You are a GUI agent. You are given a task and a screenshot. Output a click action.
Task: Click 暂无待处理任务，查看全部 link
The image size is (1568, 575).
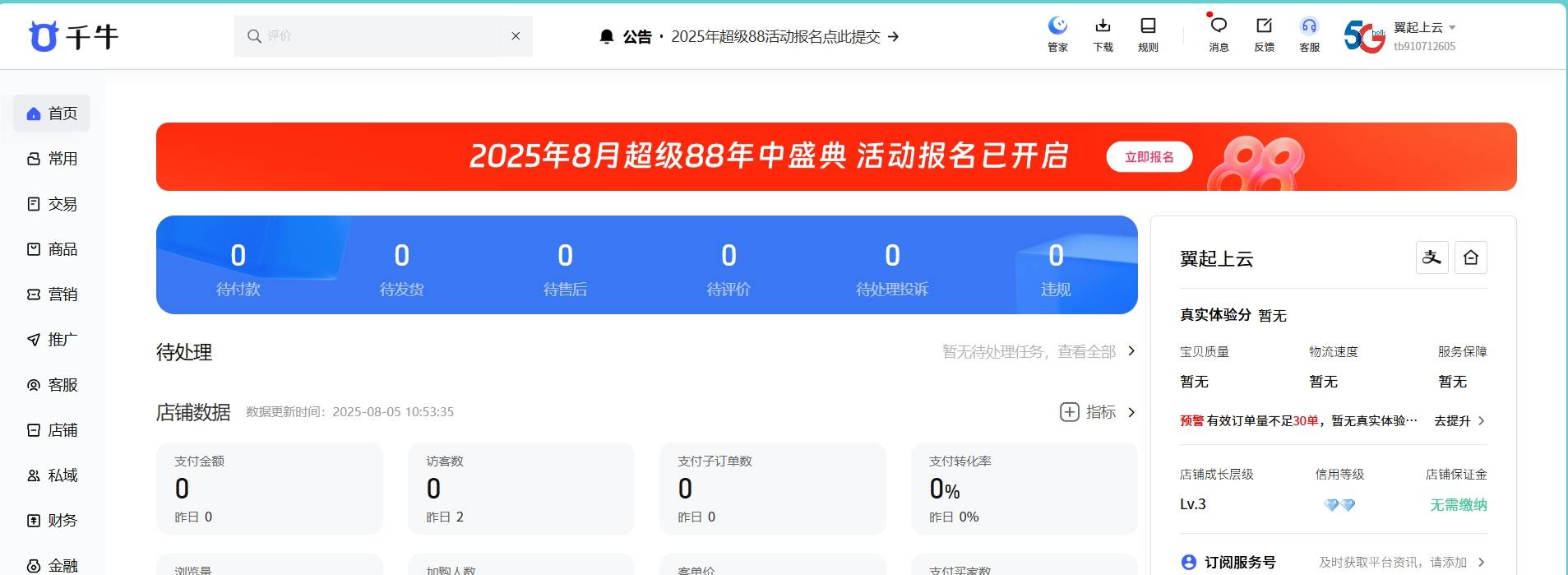pos(1029,352)
